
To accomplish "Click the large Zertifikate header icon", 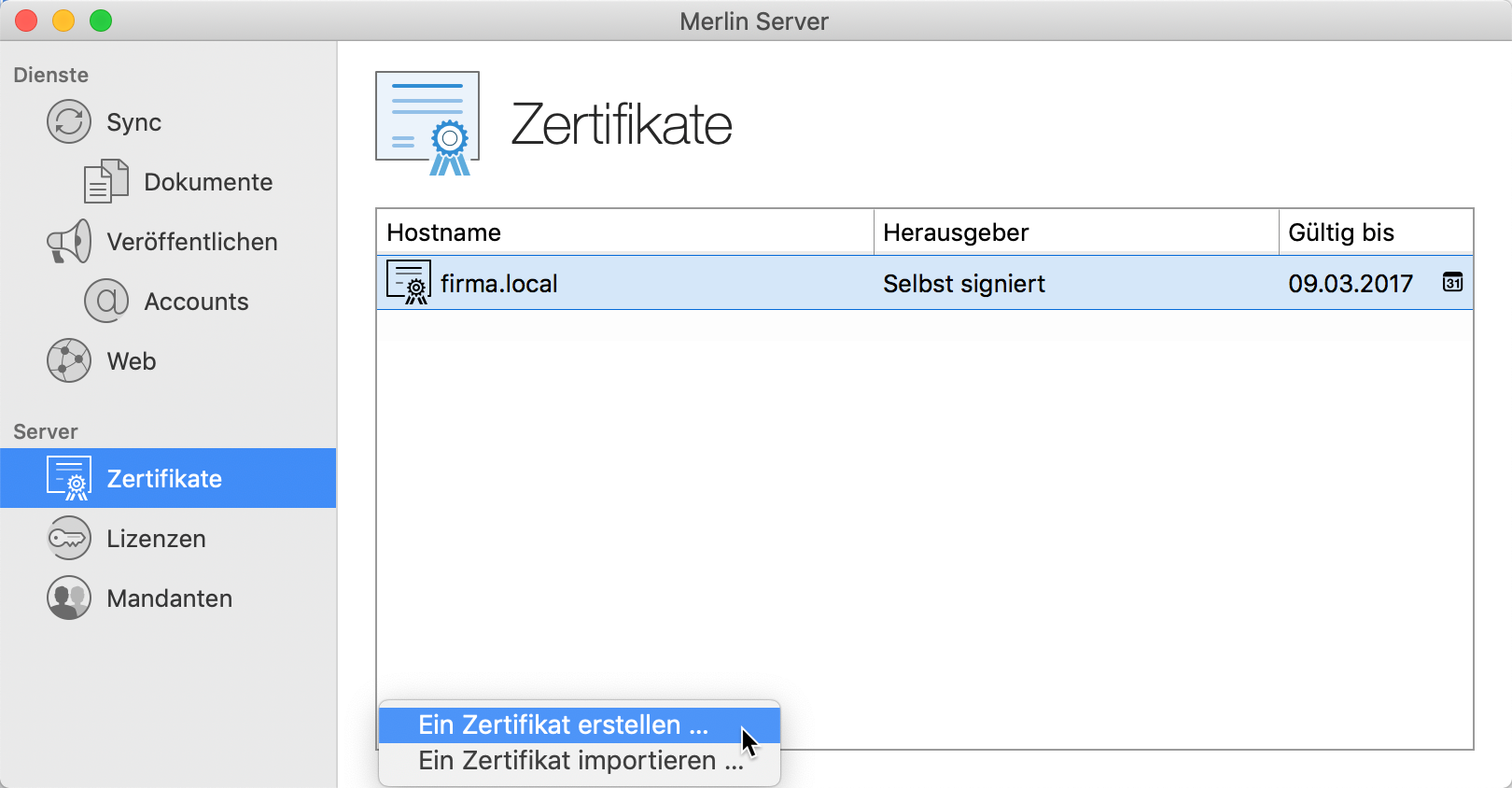I will click(427, 123).
